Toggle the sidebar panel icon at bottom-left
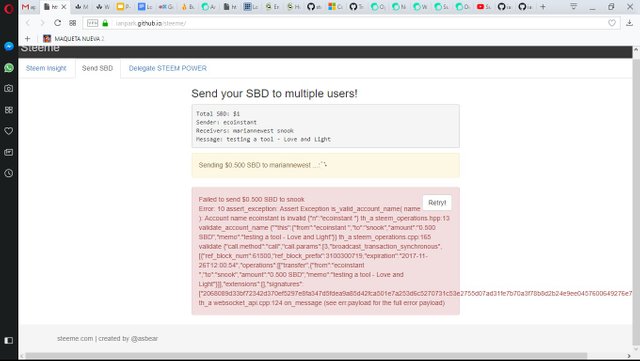 [9, 340]
